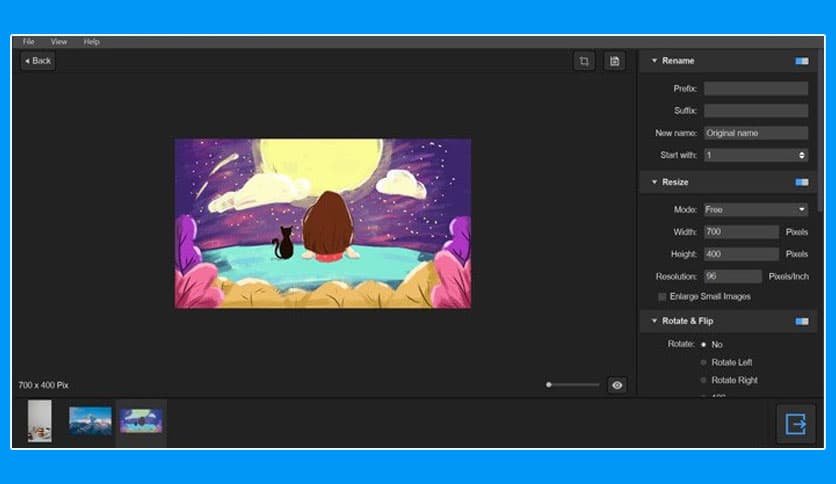Image resolution: width=836 pixels, height=484 pixels.
Task: Open the File menu
Action: tap(28, 42)
